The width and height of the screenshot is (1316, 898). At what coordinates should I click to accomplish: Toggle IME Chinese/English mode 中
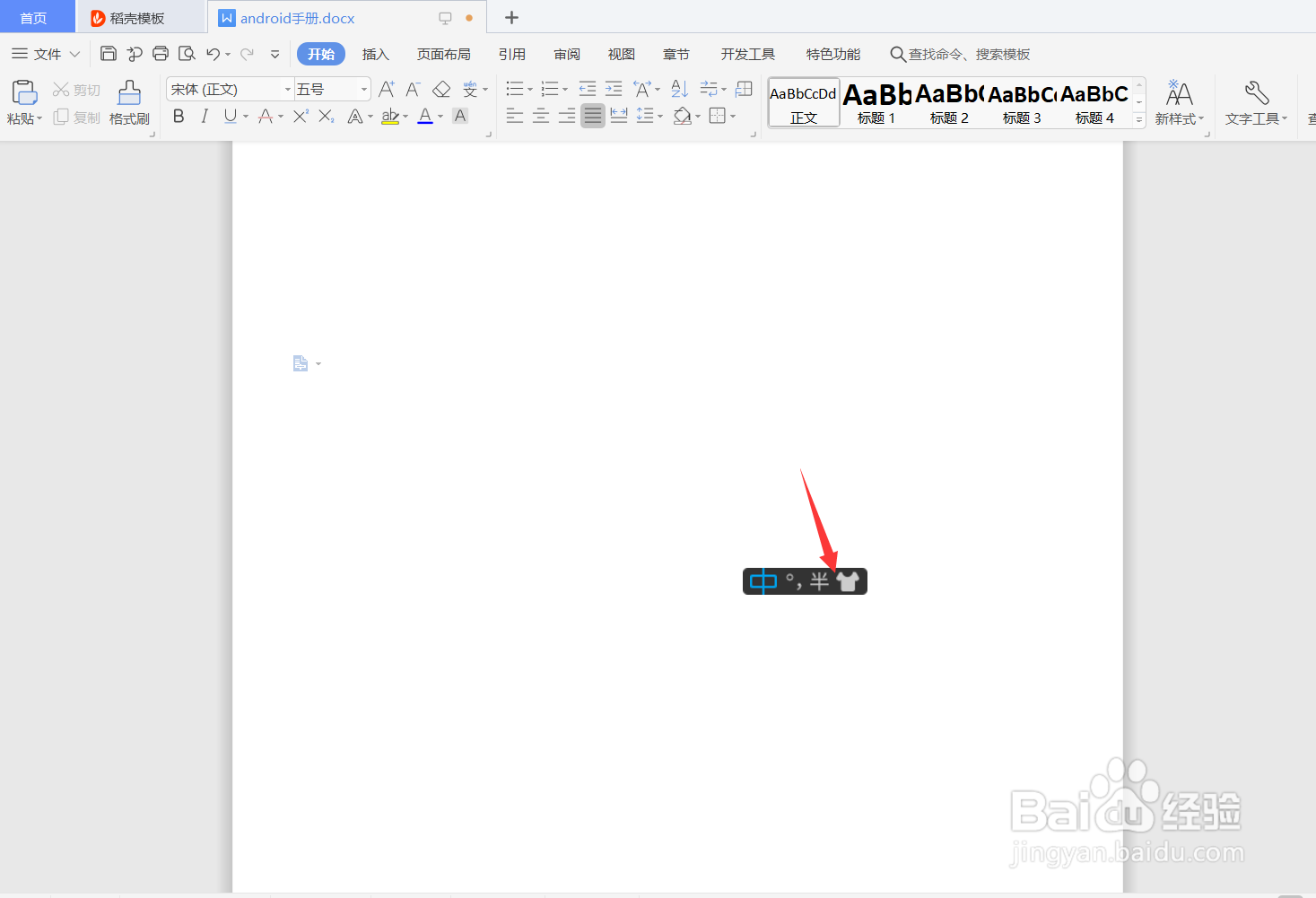pos(763,581)
